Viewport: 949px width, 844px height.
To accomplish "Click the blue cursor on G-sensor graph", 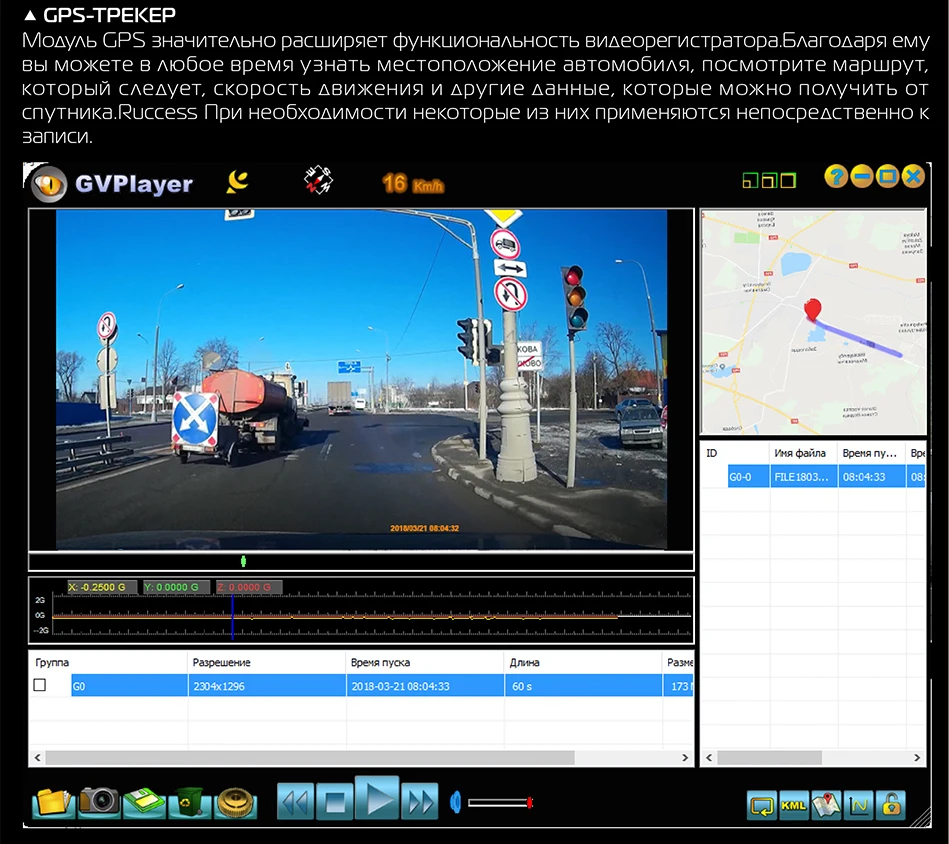I will (x=232, y=616).
